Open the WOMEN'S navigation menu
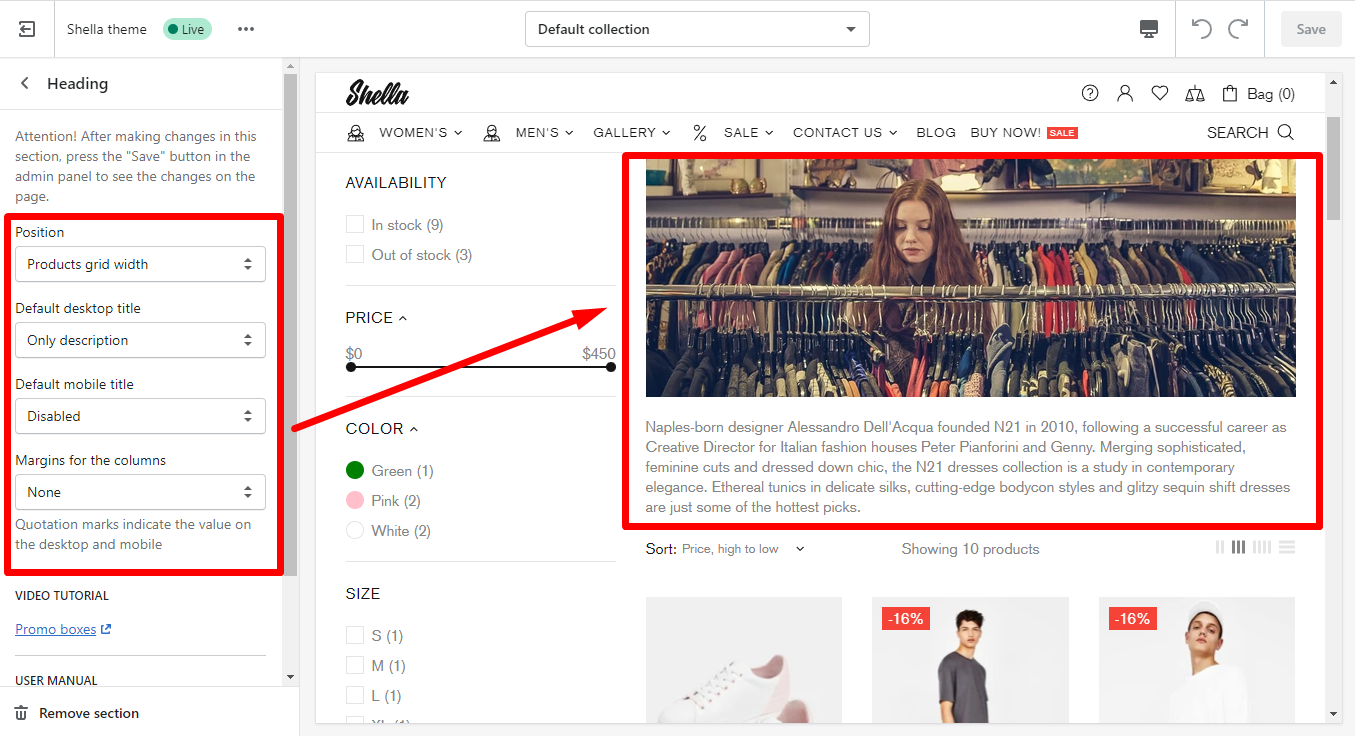Image resolution: width=1355 pixels, height=736 pixels. [420, 132]
